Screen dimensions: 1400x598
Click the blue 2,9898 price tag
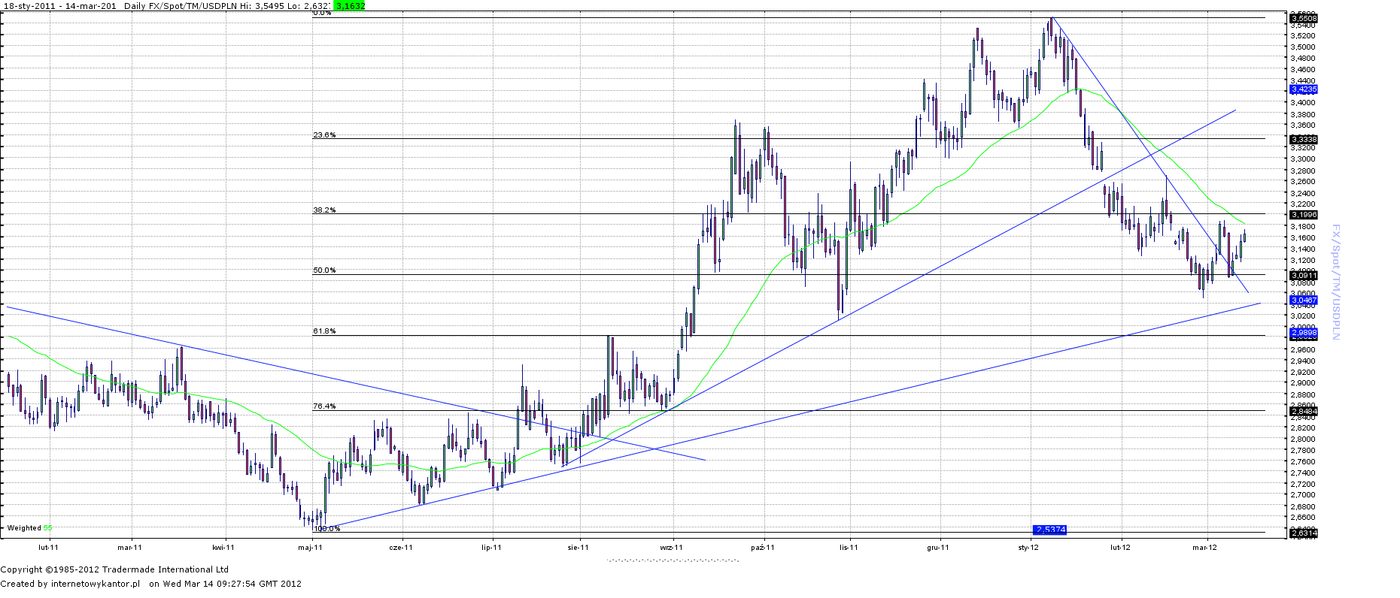[x=1303, y=332]
